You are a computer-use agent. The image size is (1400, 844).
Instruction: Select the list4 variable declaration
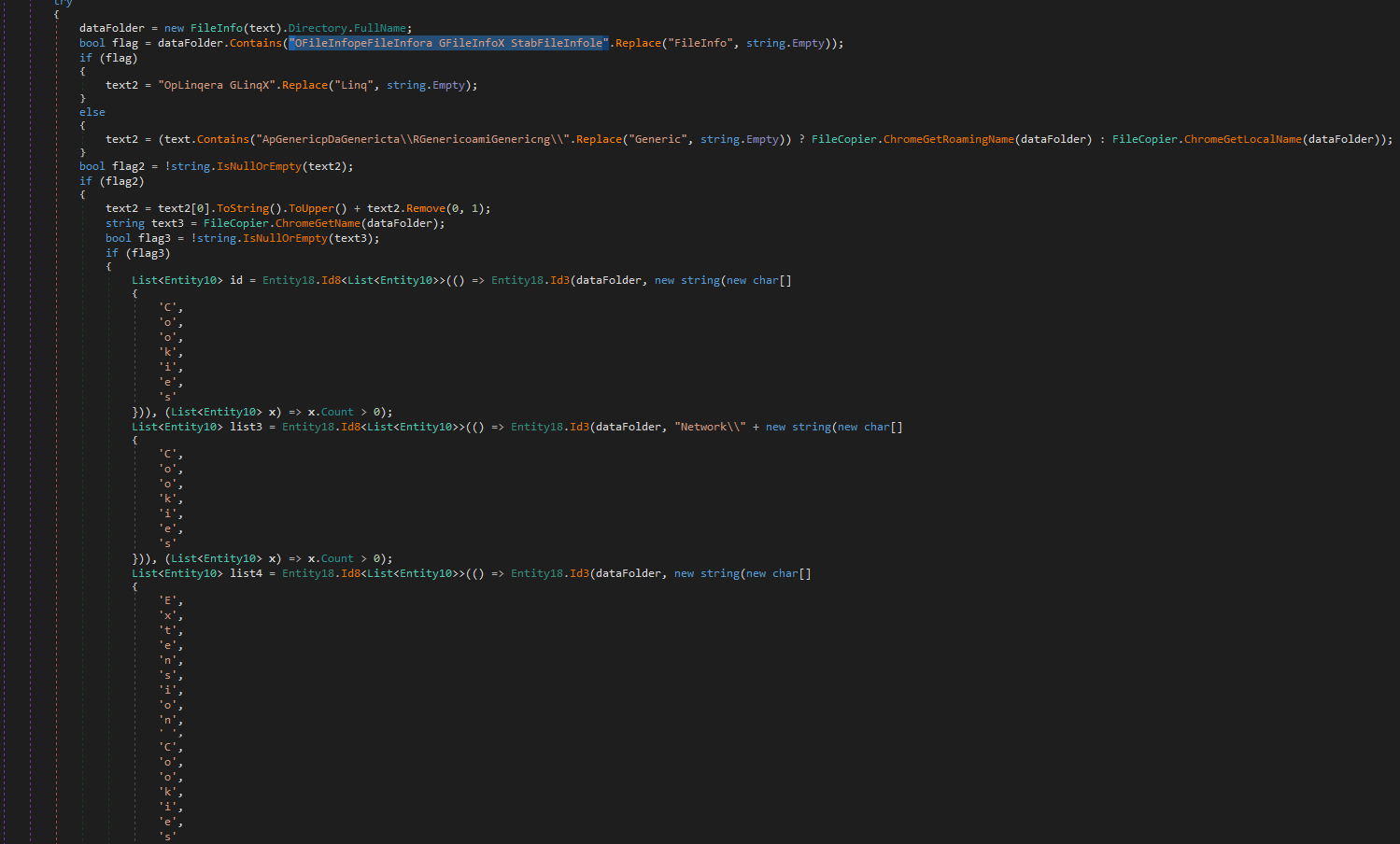coord(247,573)
